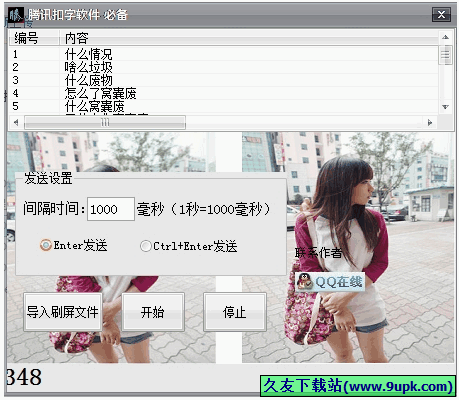Close the 腾讯扣字软件 window

click(441, 15)
